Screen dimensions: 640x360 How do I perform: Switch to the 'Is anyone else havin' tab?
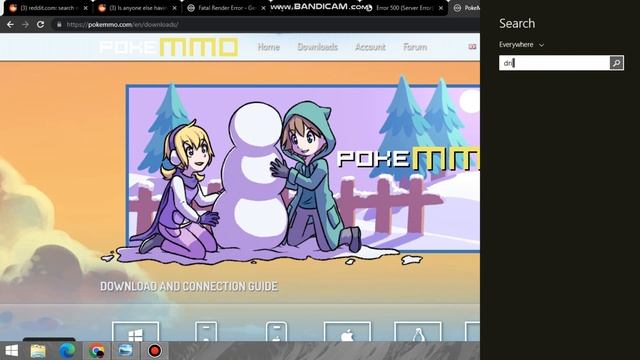click(x=137, y=8)
